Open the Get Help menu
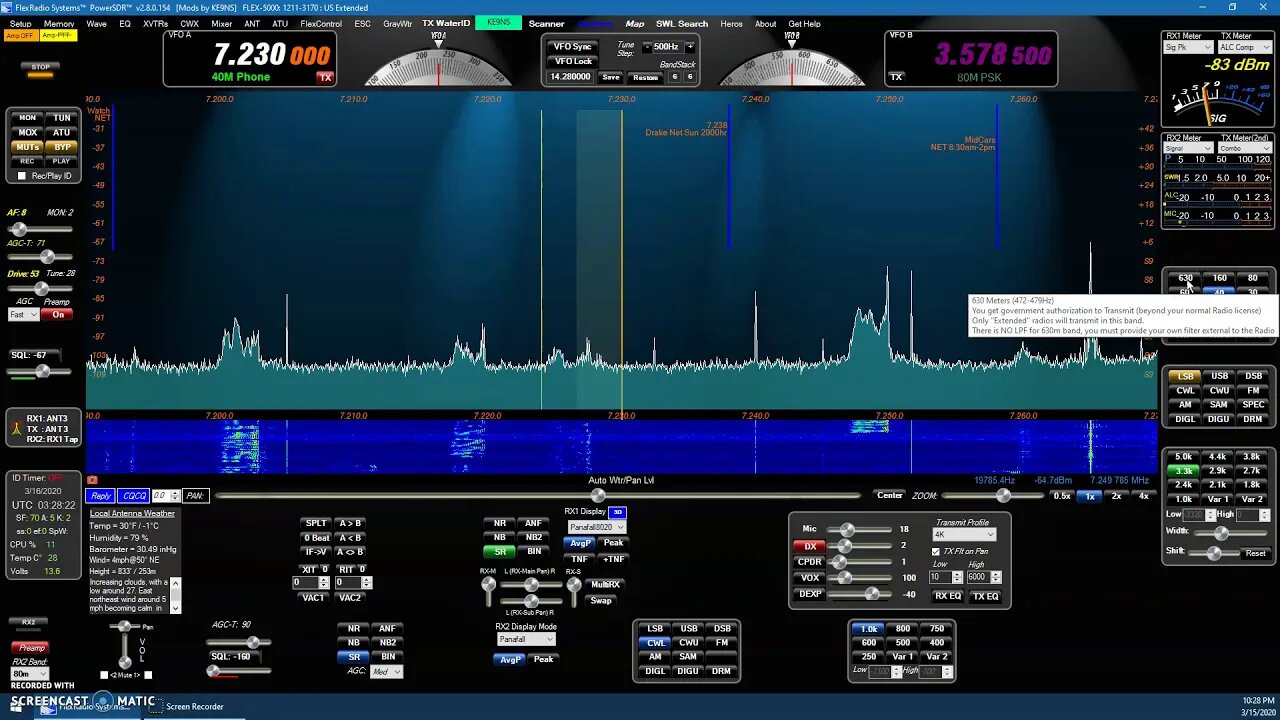This screenshot has width=1280, height=720. 804,23
